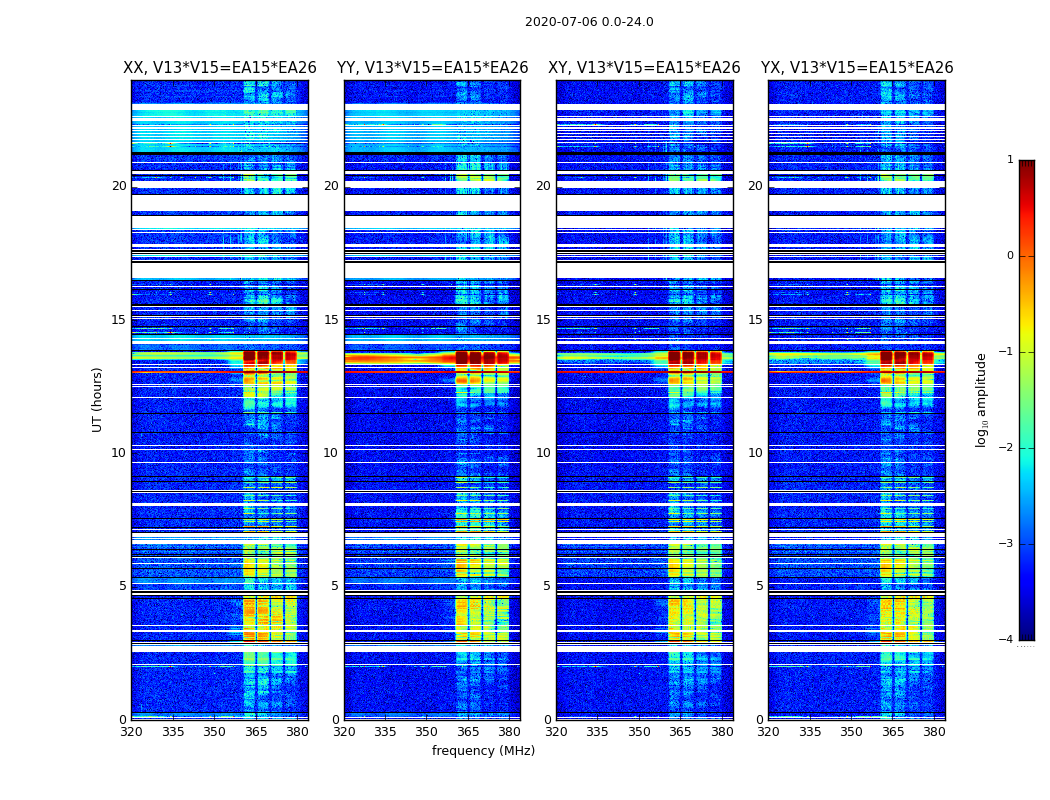Click the frequency (MHz) axis label
Viewport: 1050px width, 800px height.
point(483,750)
